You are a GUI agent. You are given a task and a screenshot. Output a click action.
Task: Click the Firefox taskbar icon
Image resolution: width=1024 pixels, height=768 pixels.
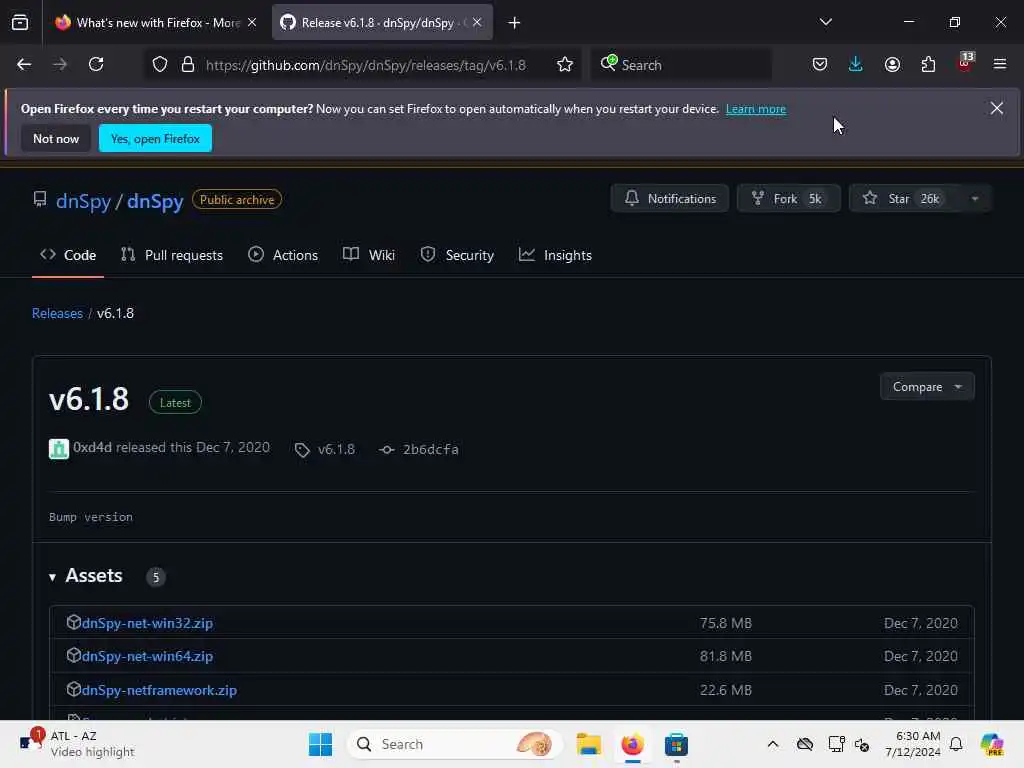(x=632, y=744)
